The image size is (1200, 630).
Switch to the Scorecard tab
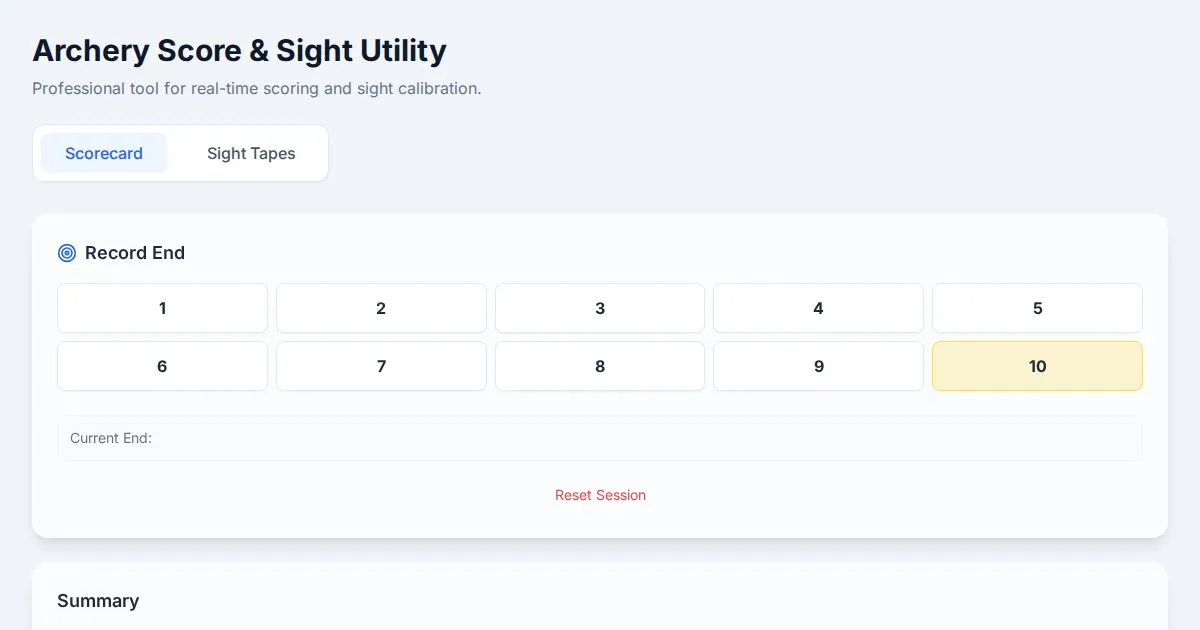(x=104, y=153)
